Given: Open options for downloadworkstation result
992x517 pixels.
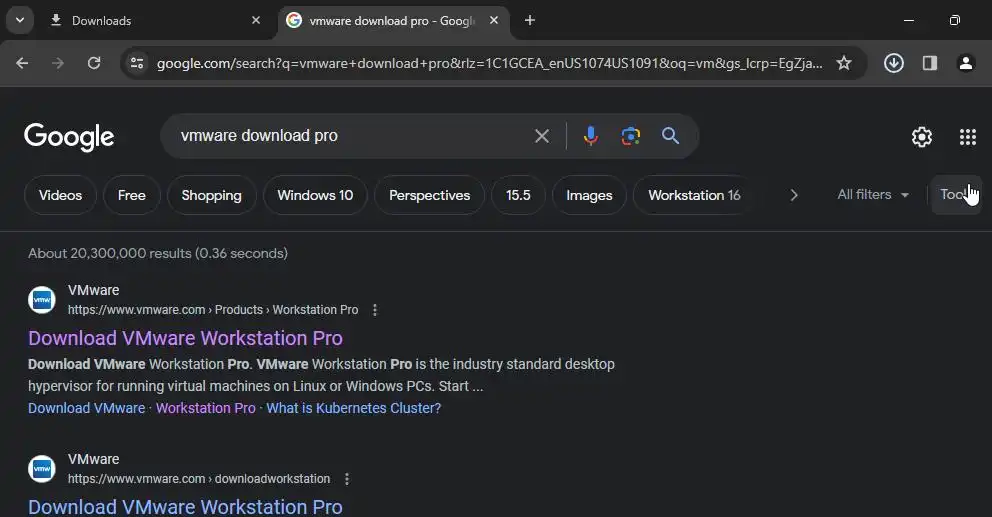Looking at the screenshot, I should [x=347, y=479].
